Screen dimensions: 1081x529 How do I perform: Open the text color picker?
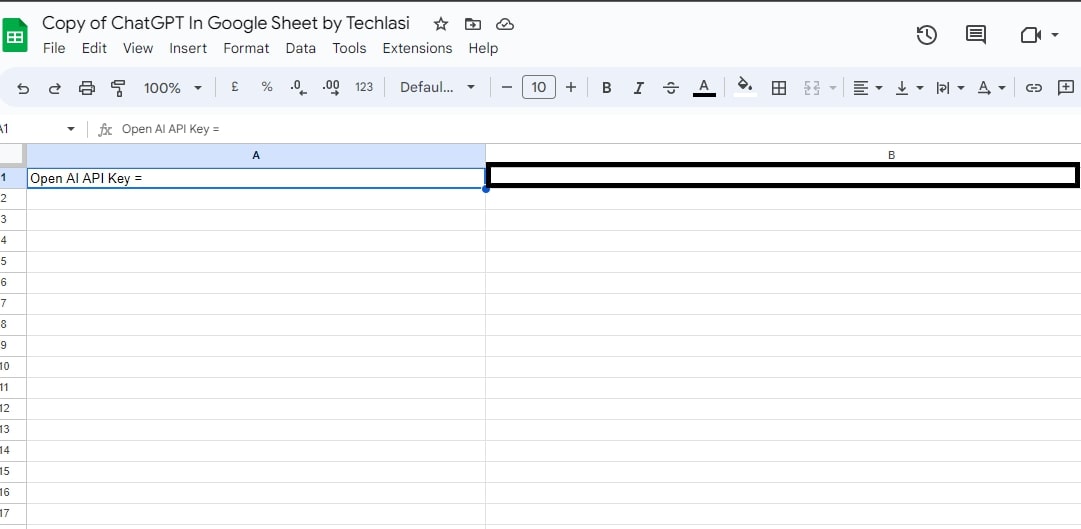coord(704,87)
